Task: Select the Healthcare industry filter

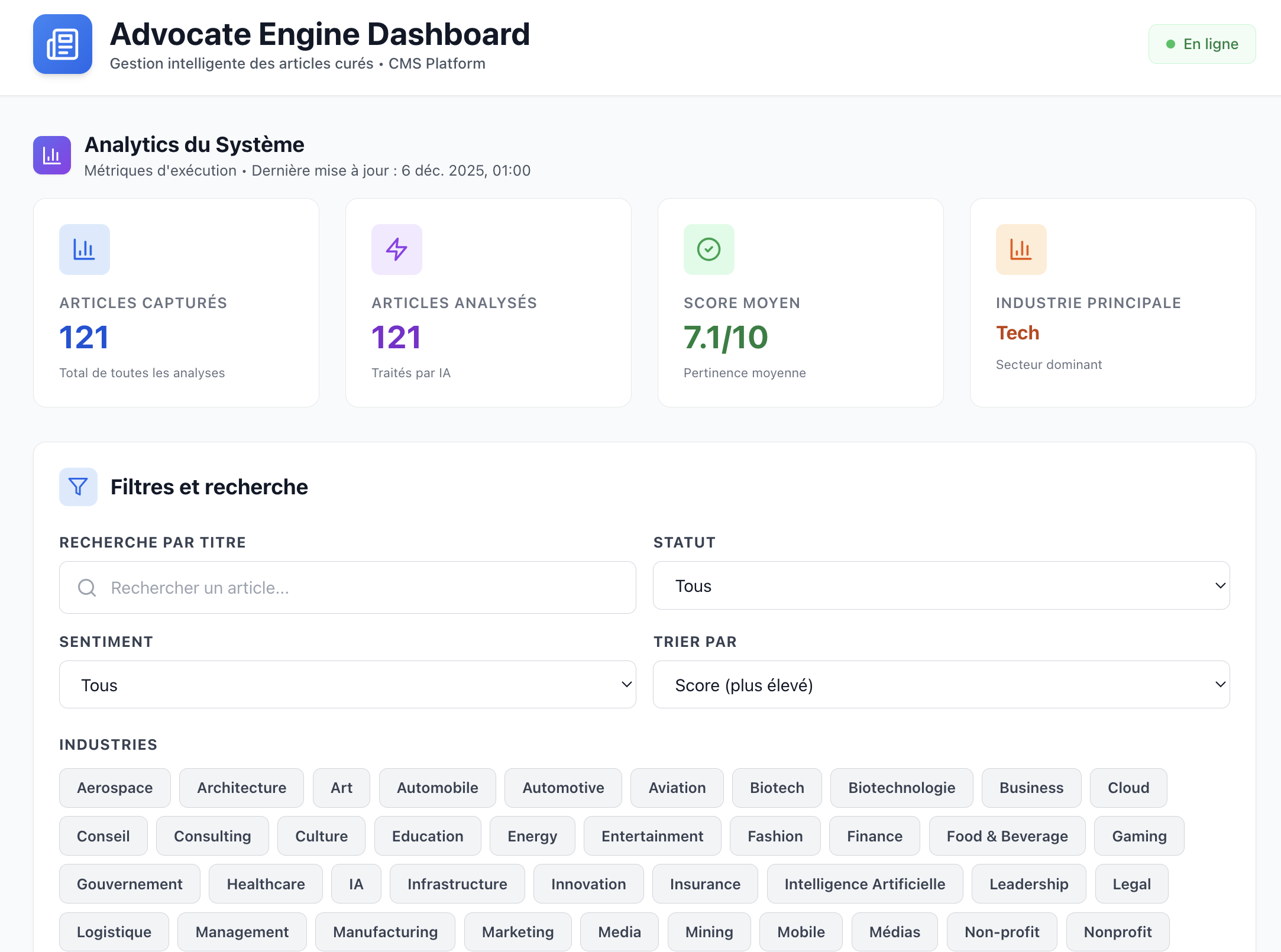Action: (x=265, y=883)
